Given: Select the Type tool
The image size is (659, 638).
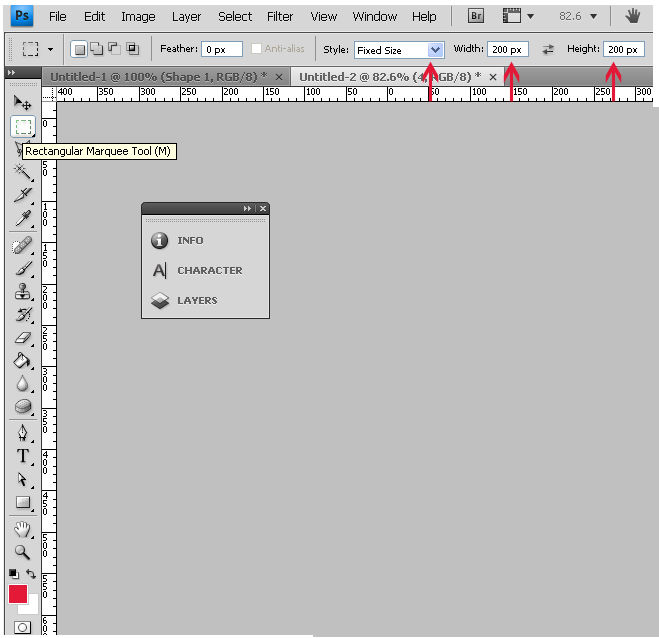Looking at the screenshot, I should 22,456.
